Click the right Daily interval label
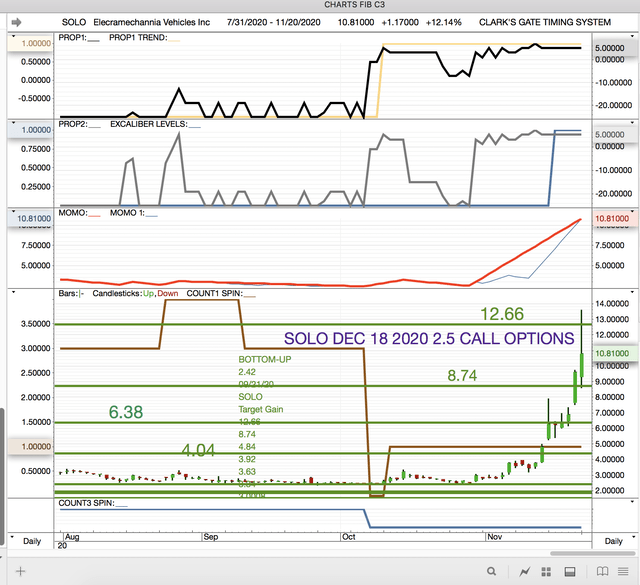The width and height of the screenshot is (640, 585). tap(613, 541)
